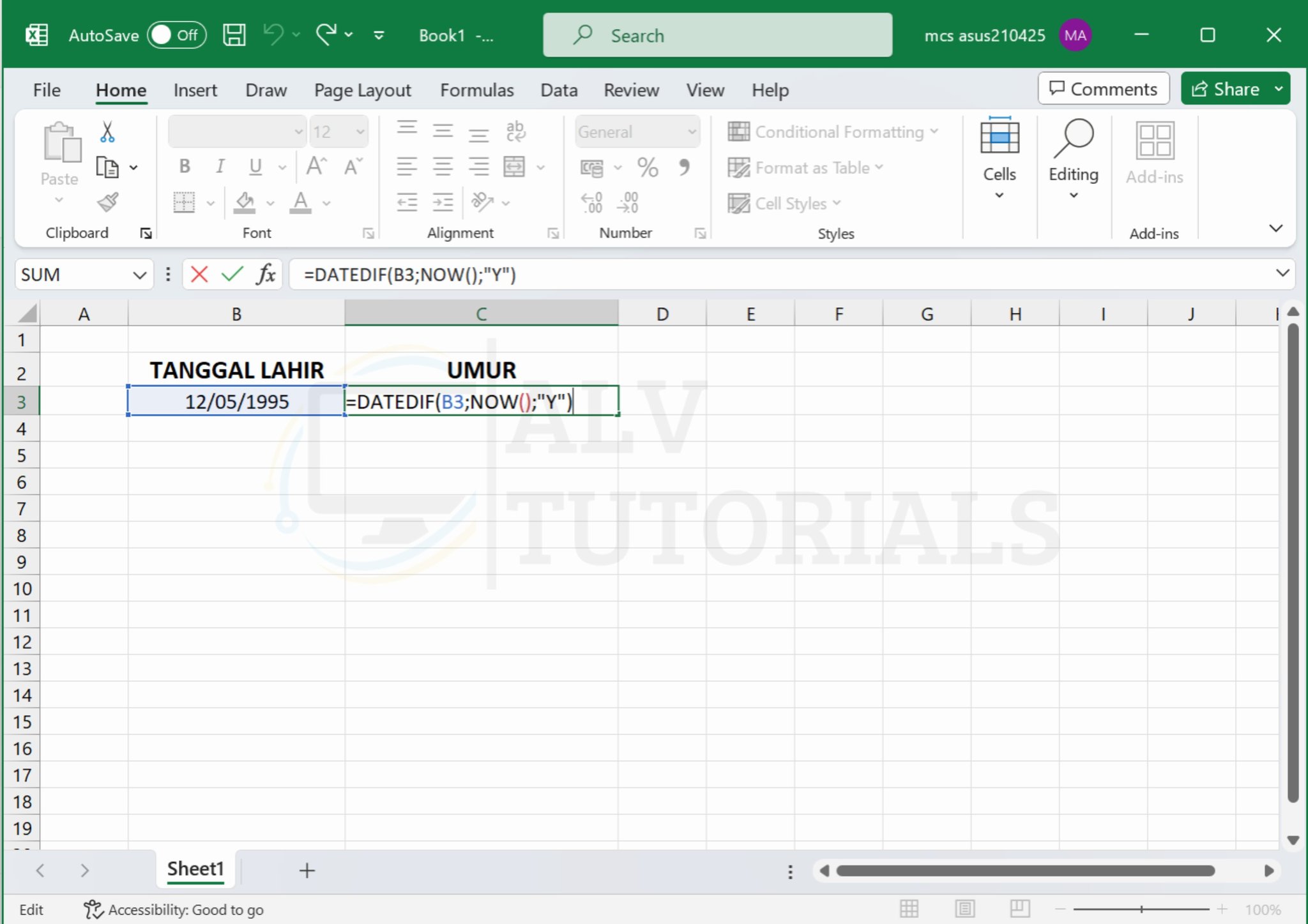Click the Comma Style icon
Screen dimensions: 1308x924
tap(684, 167)
